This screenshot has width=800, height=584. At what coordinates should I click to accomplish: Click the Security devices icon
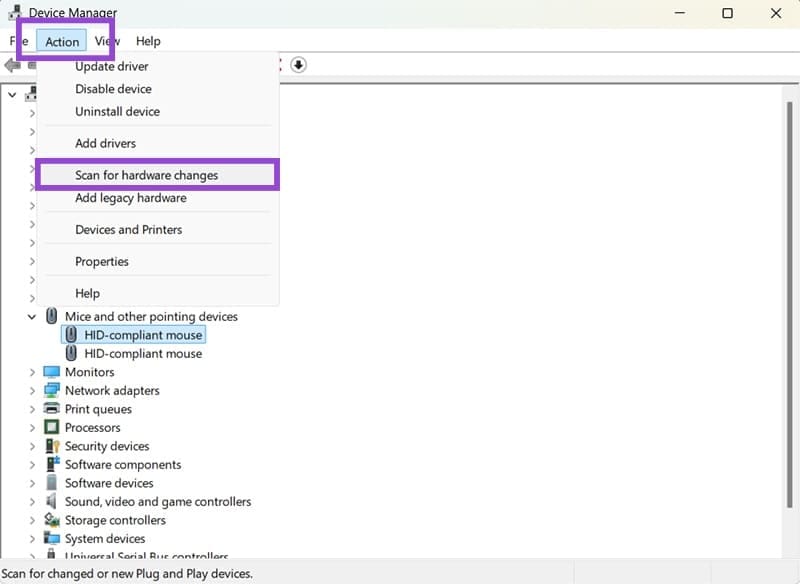(51, 446)
